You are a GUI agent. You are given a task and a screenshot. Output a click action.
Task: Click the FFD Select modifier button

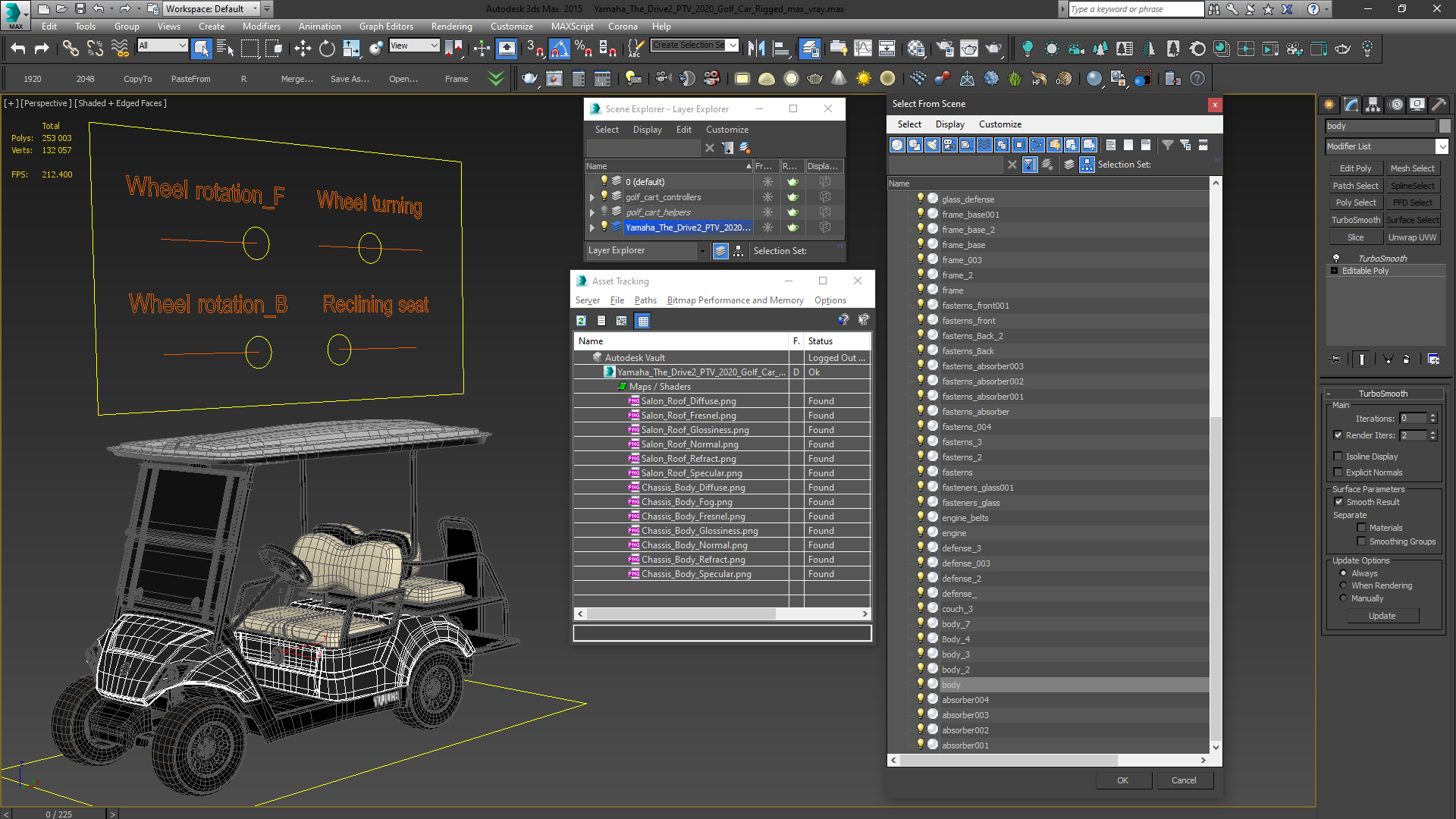point(1412,202)
